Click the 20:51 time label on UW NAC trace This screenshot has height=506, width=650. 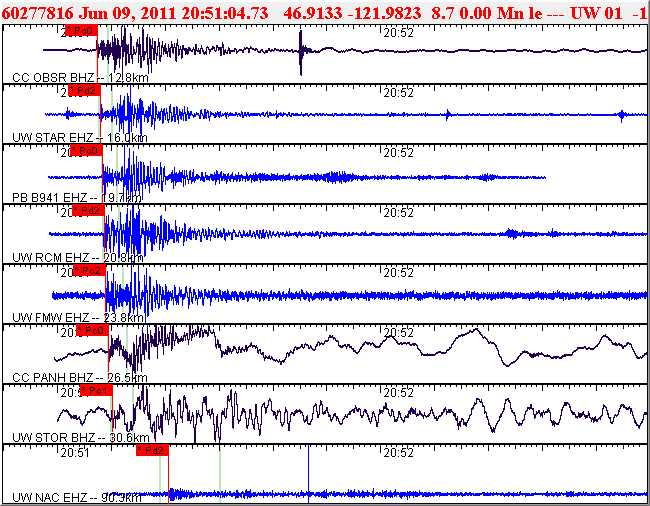pos(75,452)
